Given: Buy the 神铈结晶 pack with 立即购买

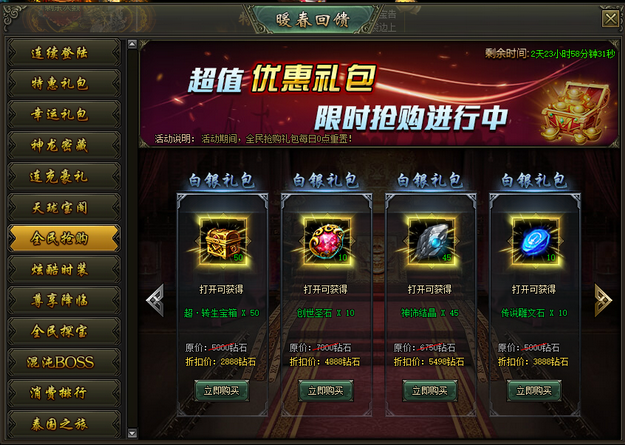Looking at the screenshot, I should [430, 390].
